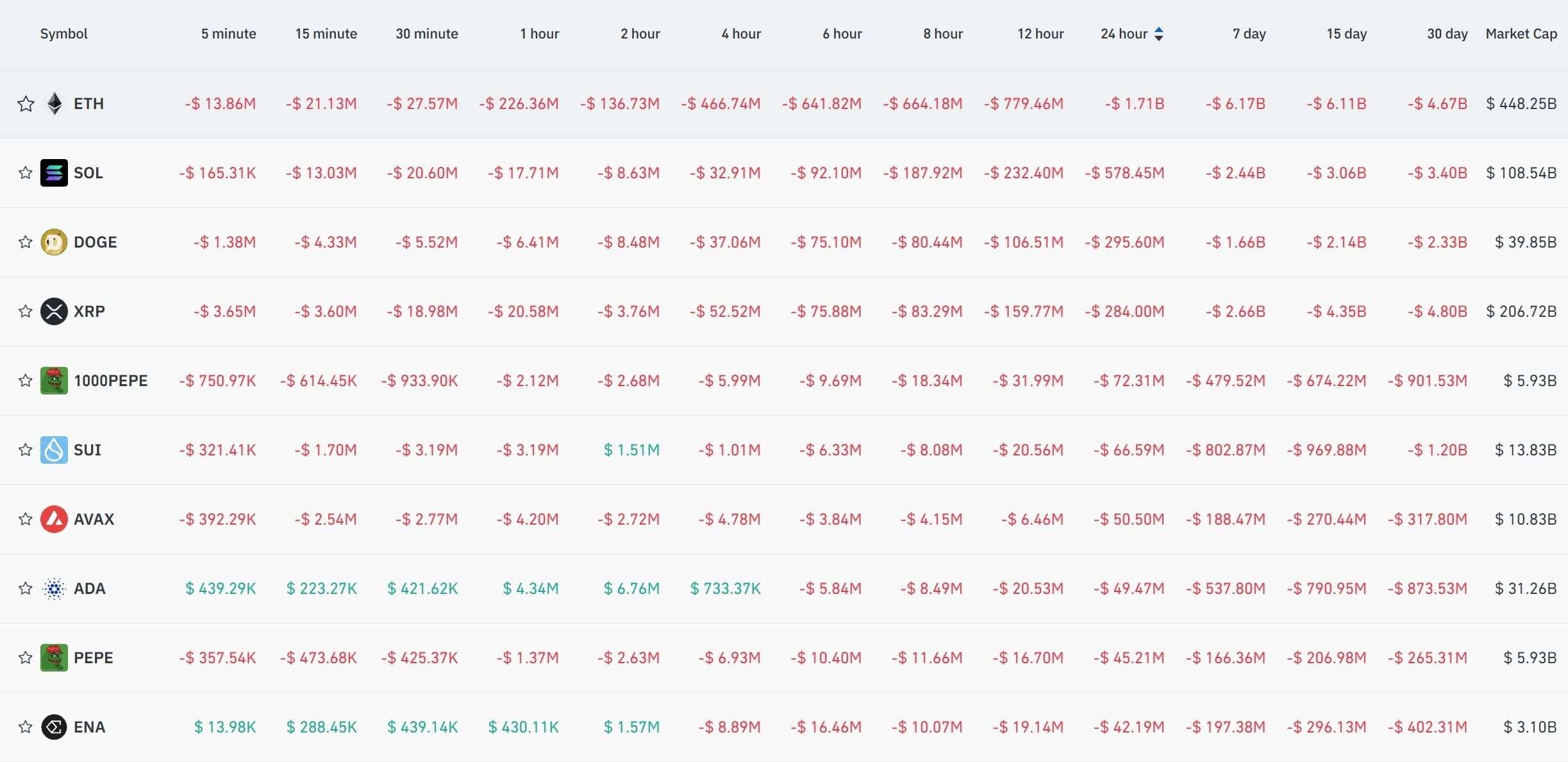Viewport: 1568px width, 762px height.
Task: Add AVAX to favorites via star
Action: pyautogui.click(x=25, y=519)
